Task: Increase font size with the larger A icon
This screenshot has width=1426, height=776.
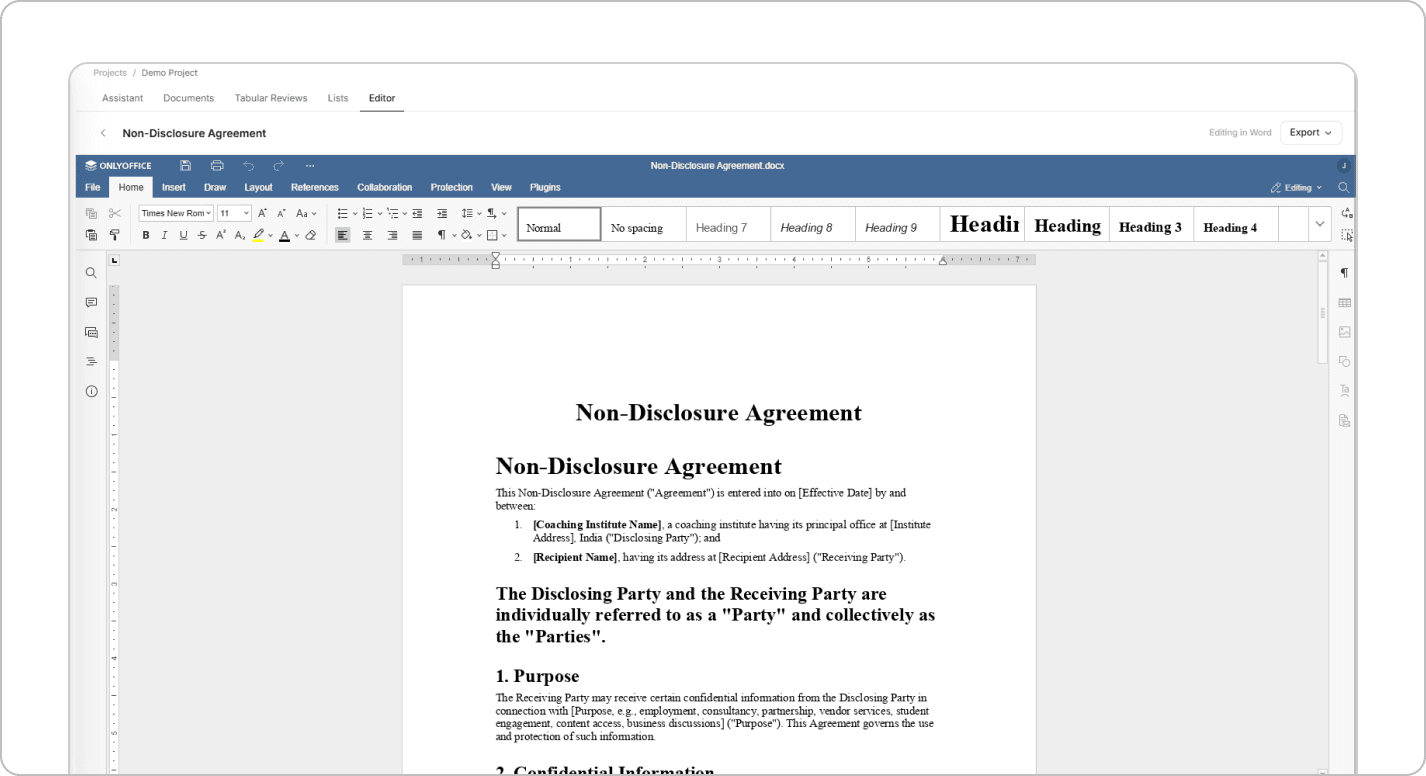Action: [262, 213]
